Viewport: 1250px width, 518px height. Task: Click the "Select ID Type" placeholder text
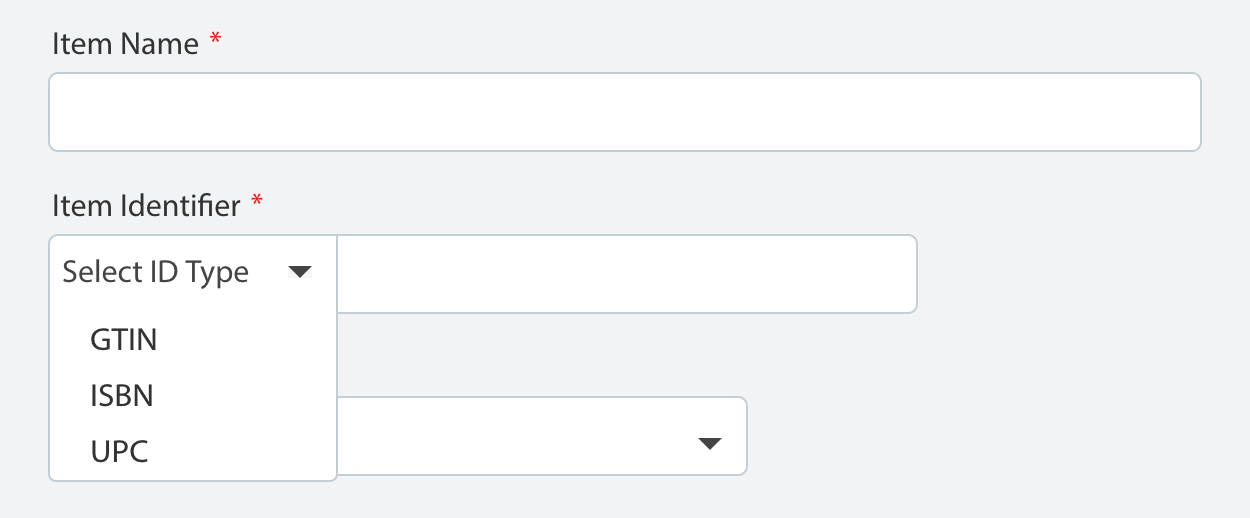tap(155, 272)
